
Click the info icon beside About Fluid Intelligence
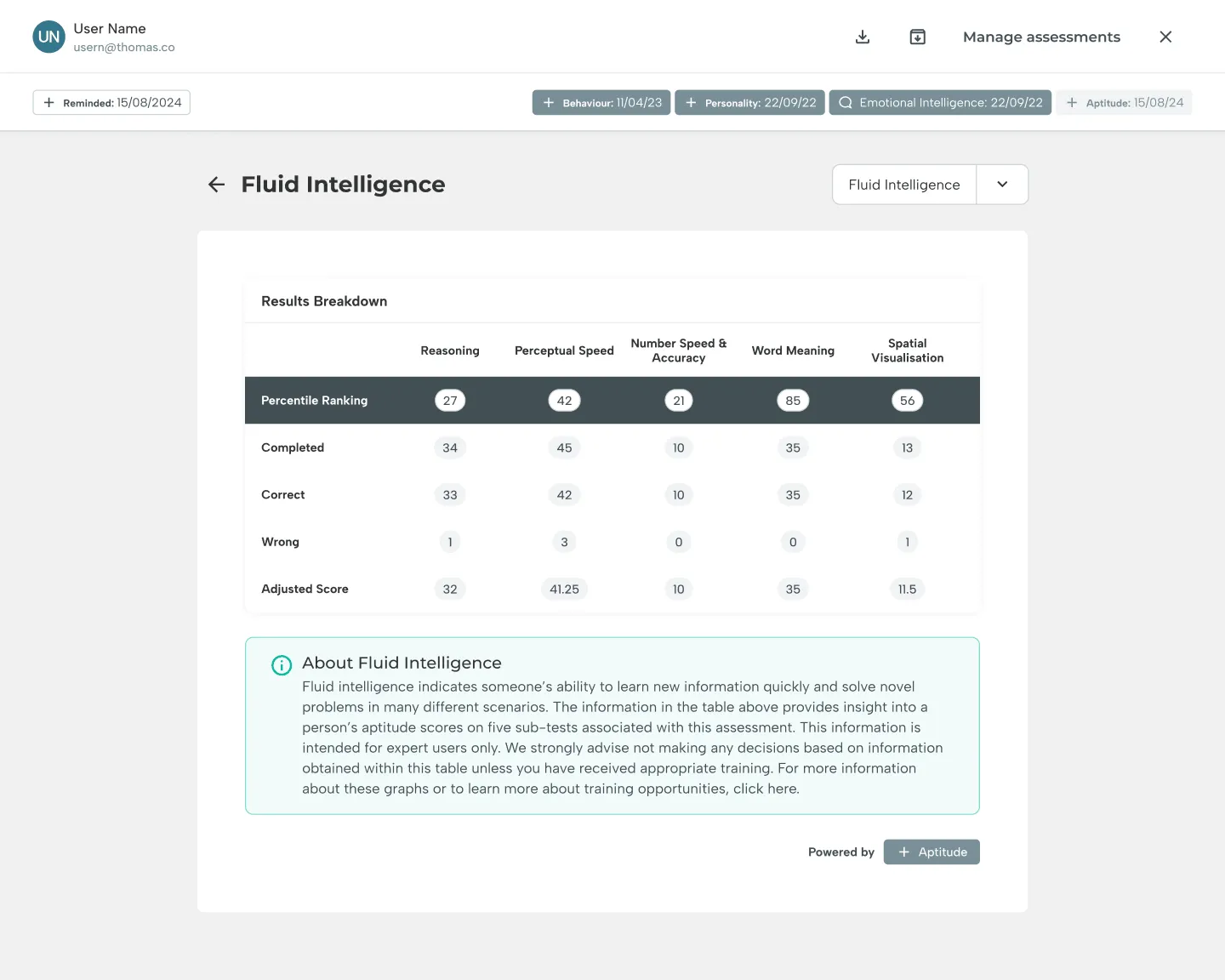click(282, 665)
